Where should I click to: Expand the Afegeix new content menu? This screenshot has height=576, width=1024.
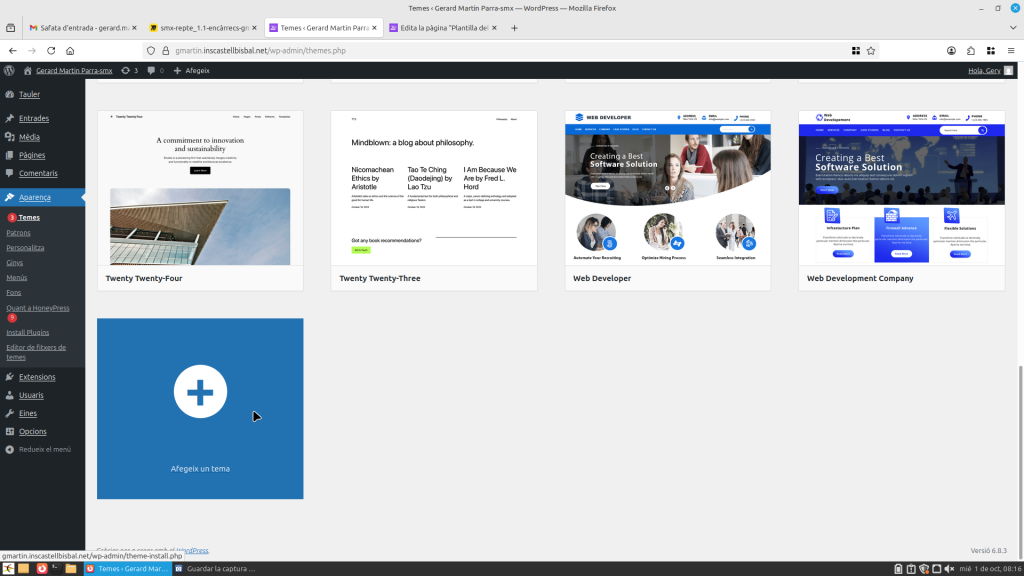pos(191,71)
